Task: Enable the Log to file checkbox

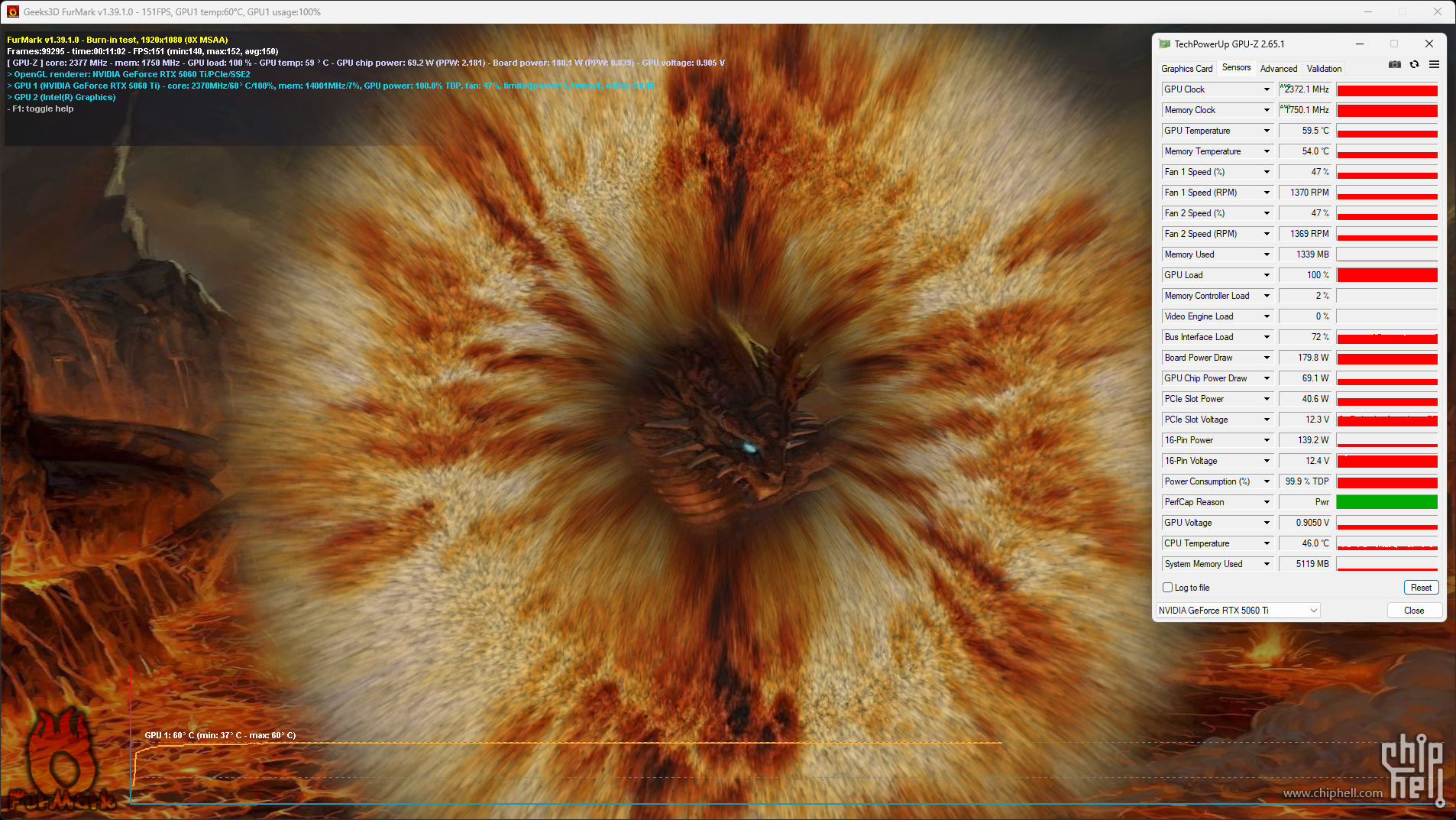Action: [1167, 588]
